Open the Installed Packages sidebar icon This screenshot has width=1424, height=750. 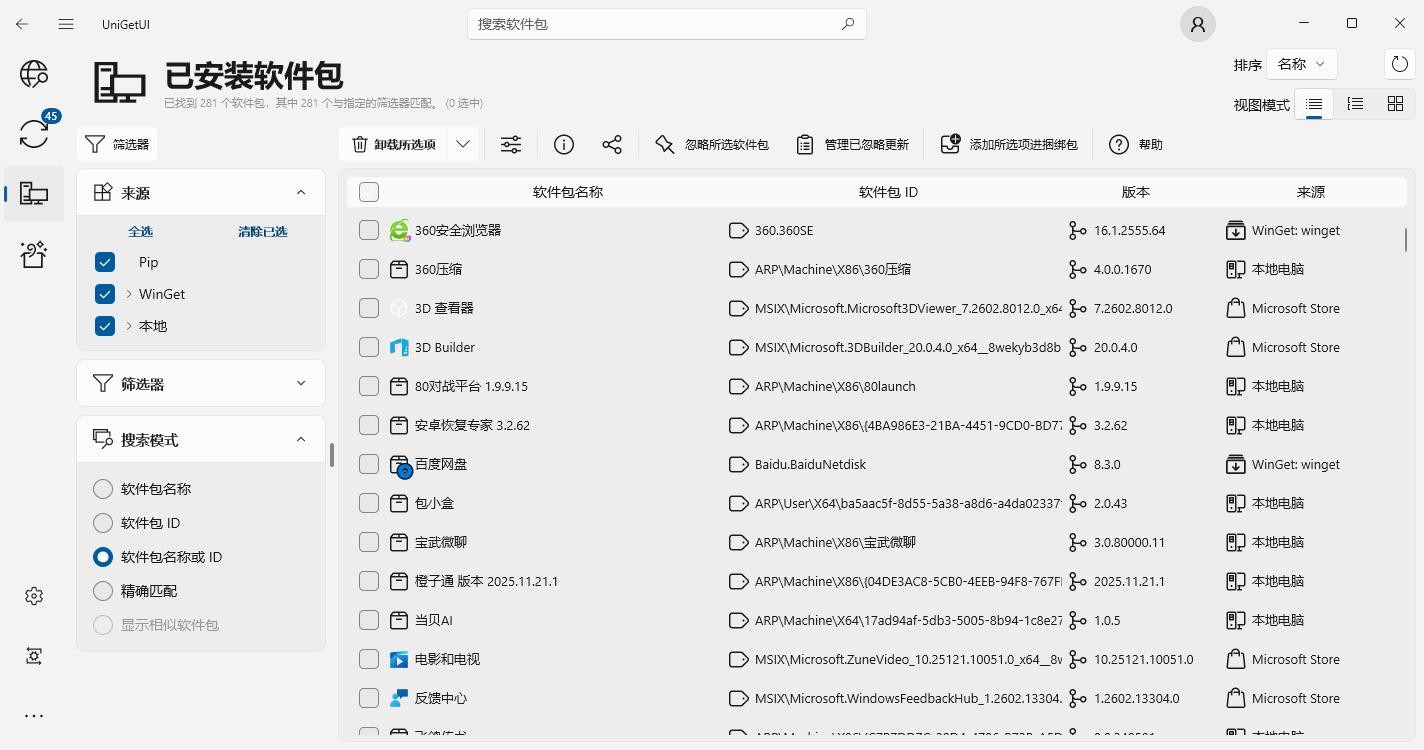coord(34,194)
